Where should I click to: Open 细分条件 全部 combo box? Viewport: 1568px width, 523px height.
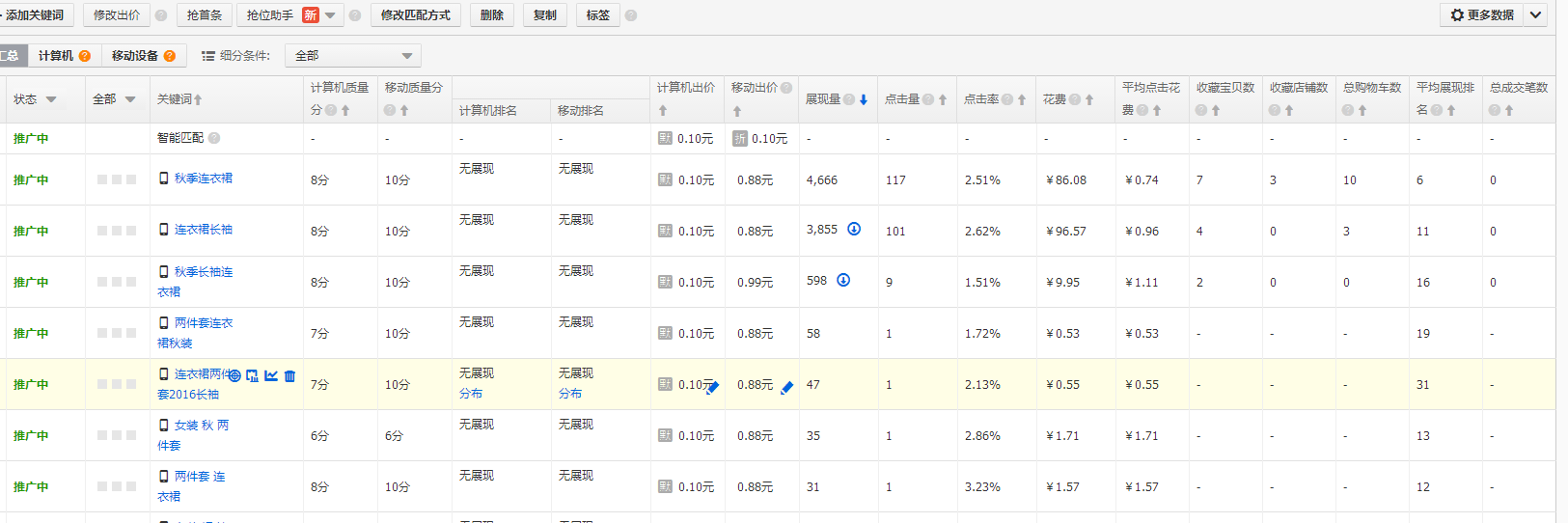353,56
